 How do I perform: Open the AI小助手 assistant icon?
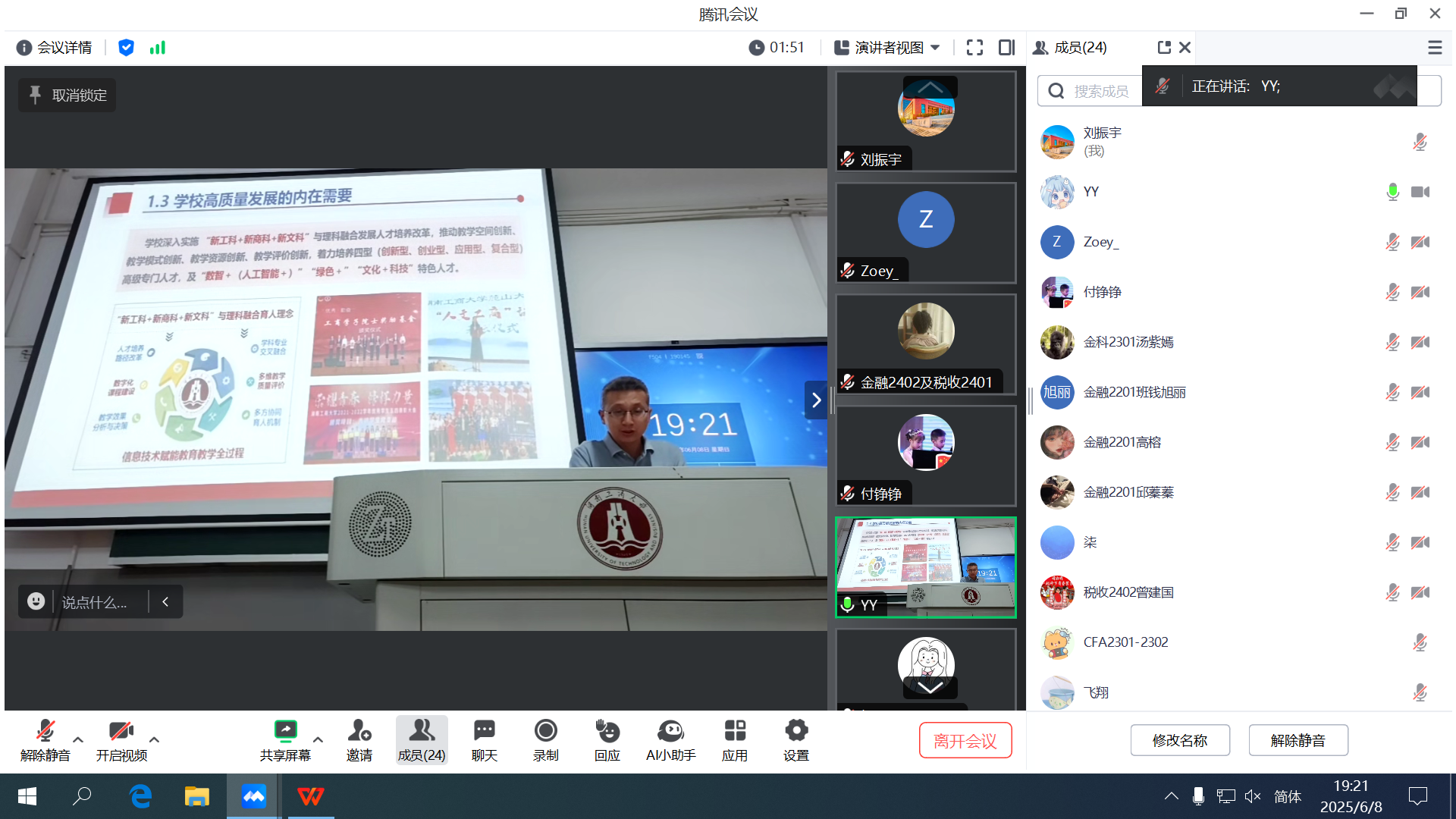click(x=670, y=732)
